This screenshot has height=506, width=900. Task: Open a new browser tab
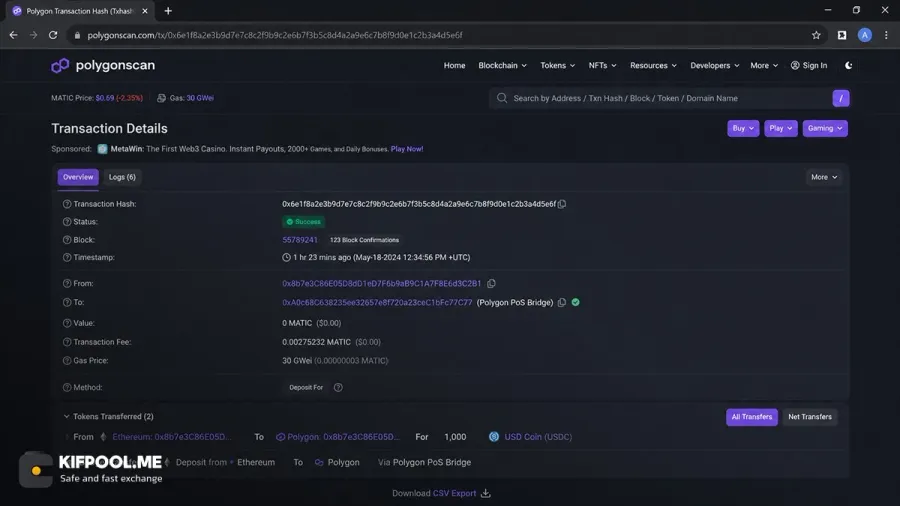(x=168, y=11)
